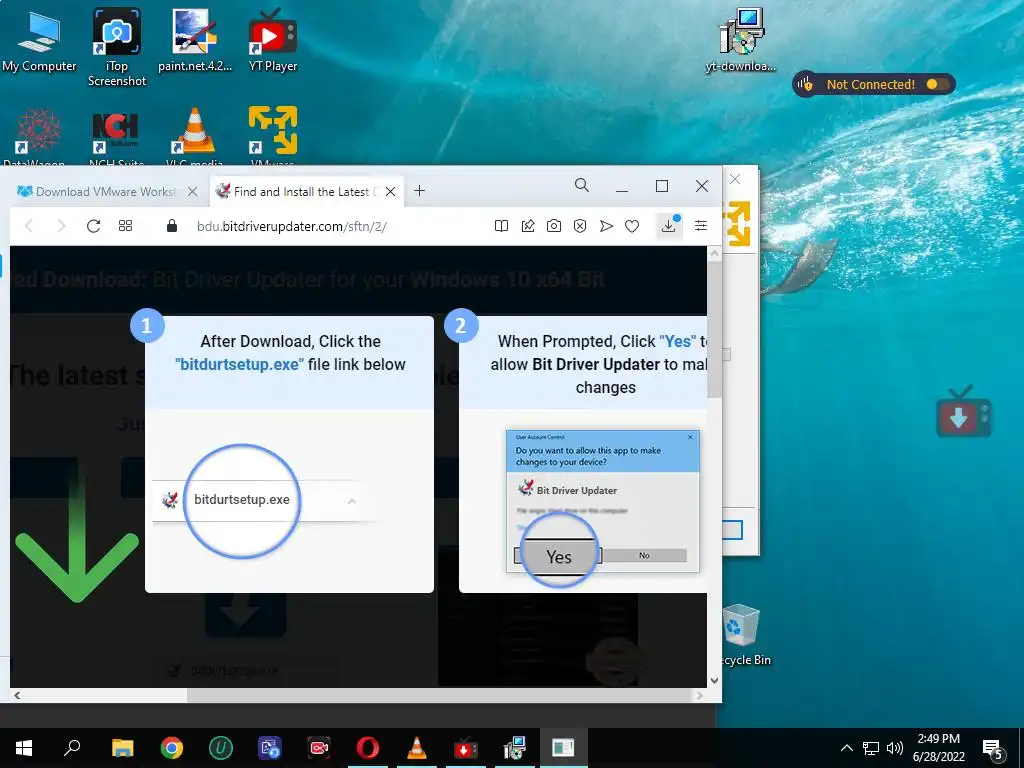
Task: Go back in the browser
Action: (x=29, y=226)
